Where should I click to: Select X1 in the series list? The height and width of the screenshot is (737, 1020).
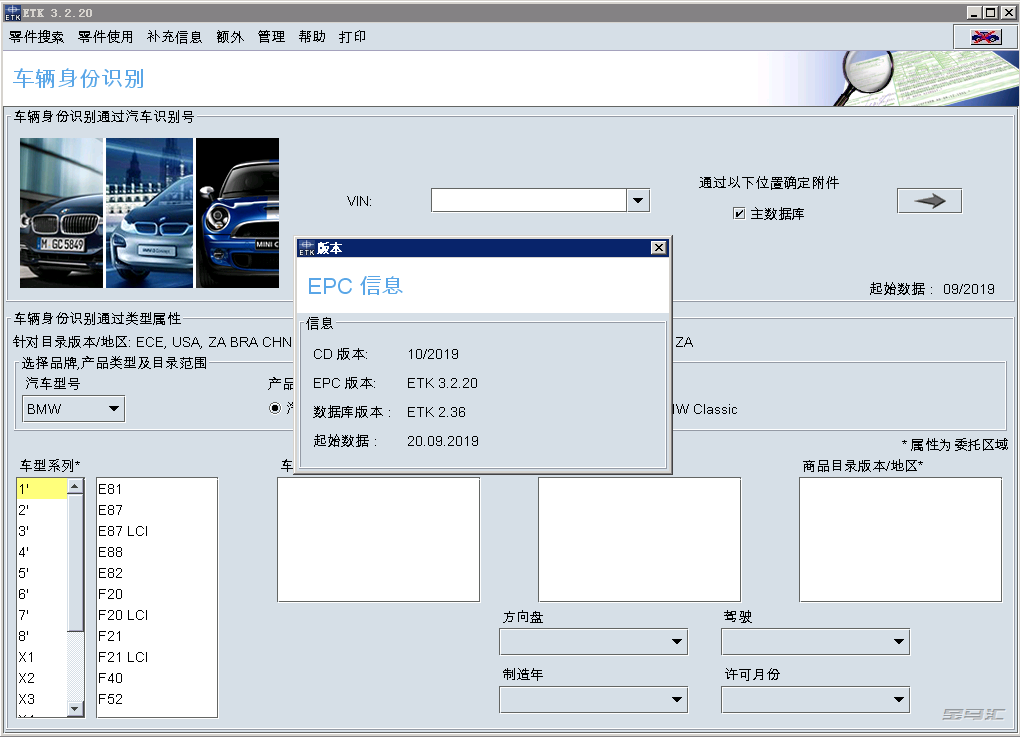coord(42,657)
